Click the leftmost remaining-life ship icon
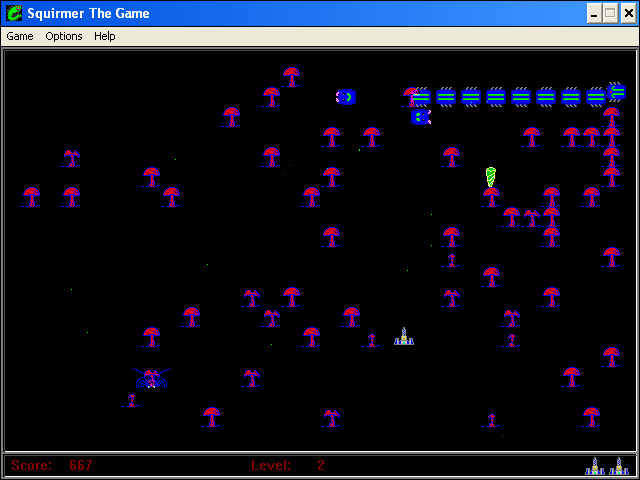Viewport: 640px width, 480px height. tap(595, 466)
